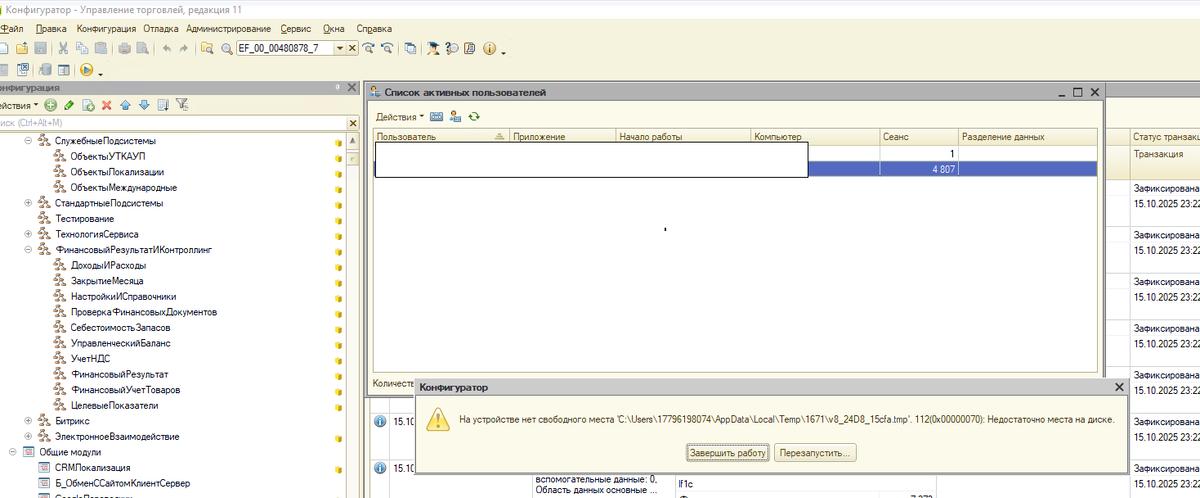
Task: Click the magnifier Search icon
Action: click(227, 48)
